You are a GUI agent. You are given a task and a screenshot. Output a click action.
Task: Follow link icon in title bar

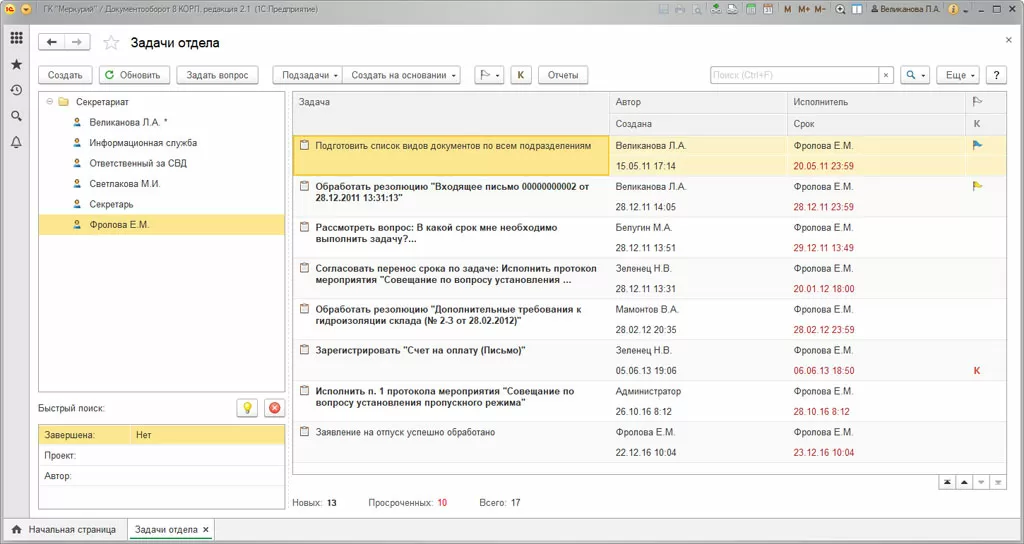pyautogui.click(x=732, y=9)
